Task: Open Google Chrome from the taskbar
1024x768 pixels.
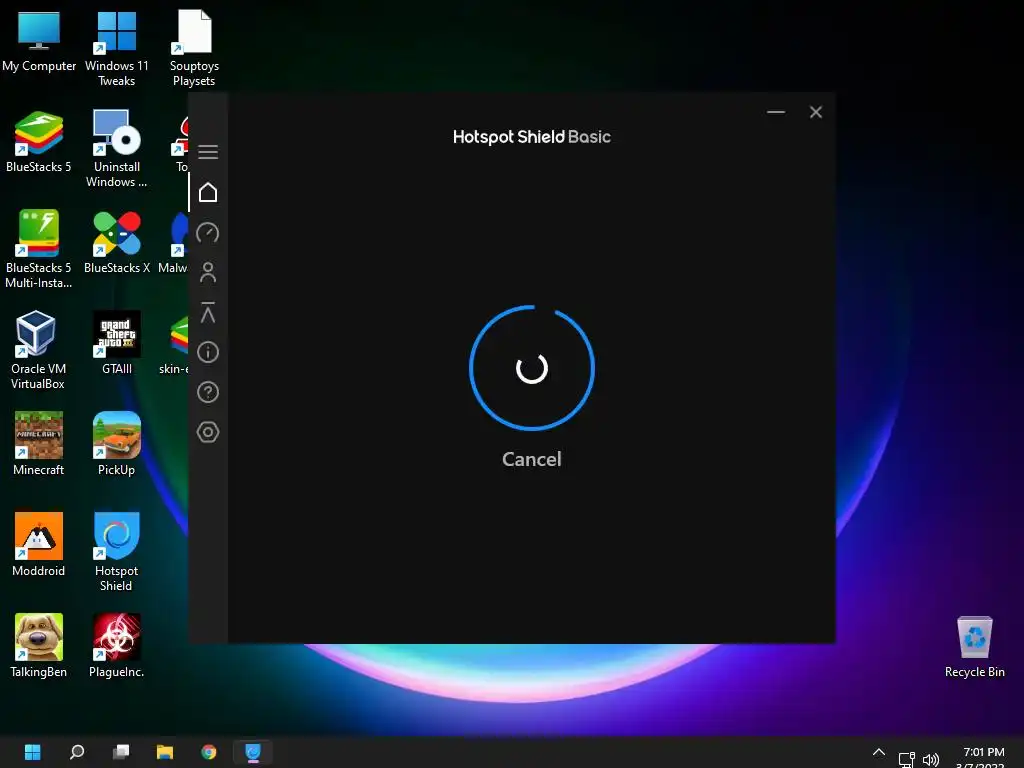Action: [209, 752]
